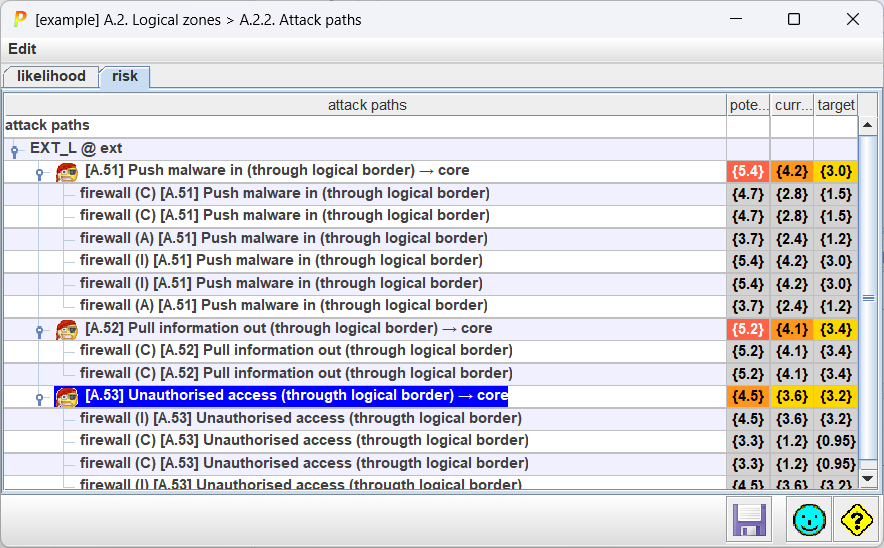This screenshot has height=548, width=884.
Task: Collapse the A.53 Unauthorised access node
Action: [x=39, y=398]
